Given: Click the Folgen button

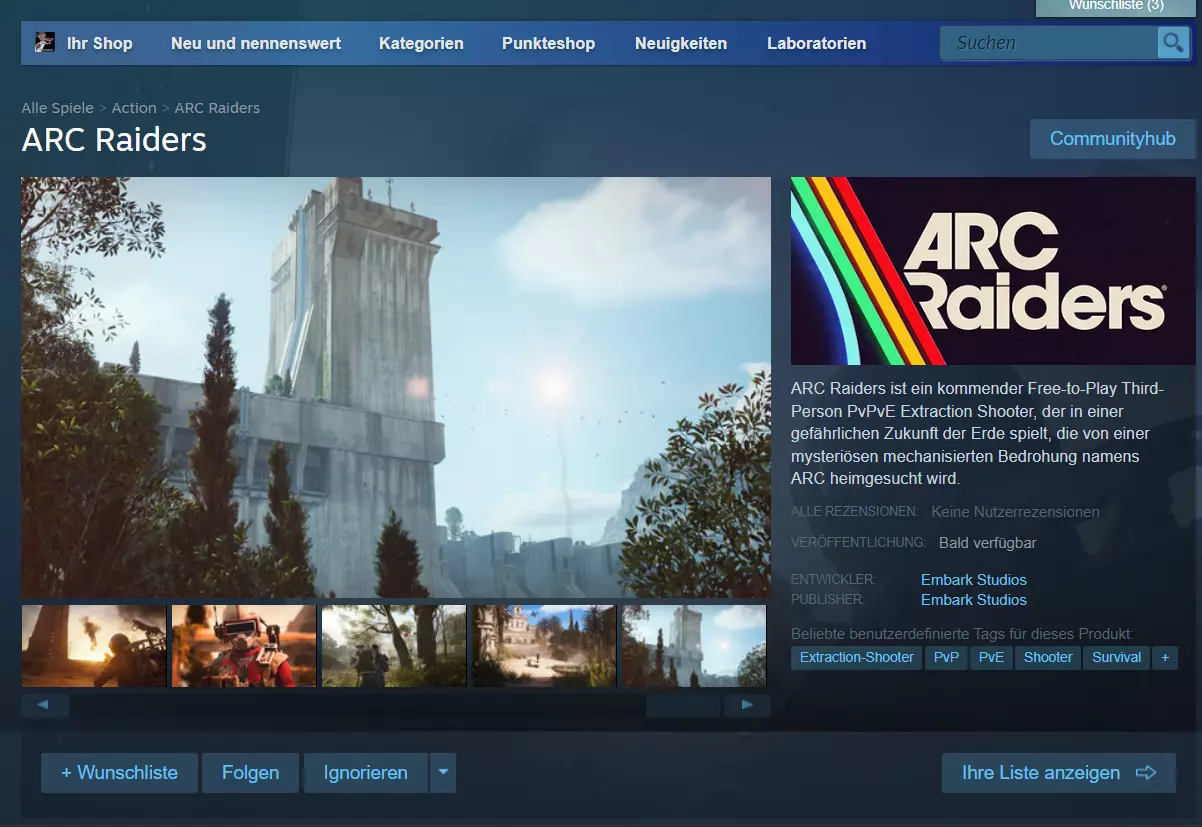Looking at the screenshot, I should coord(250,773).
